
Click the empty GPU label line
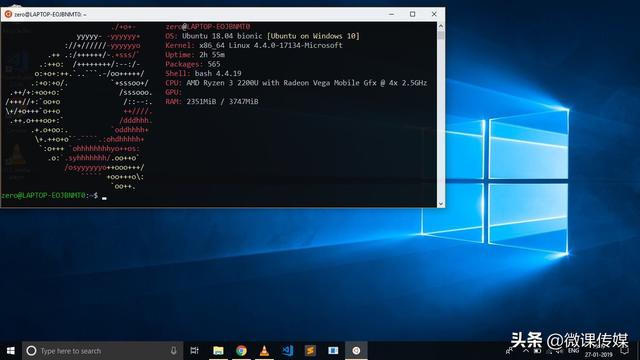173,92
